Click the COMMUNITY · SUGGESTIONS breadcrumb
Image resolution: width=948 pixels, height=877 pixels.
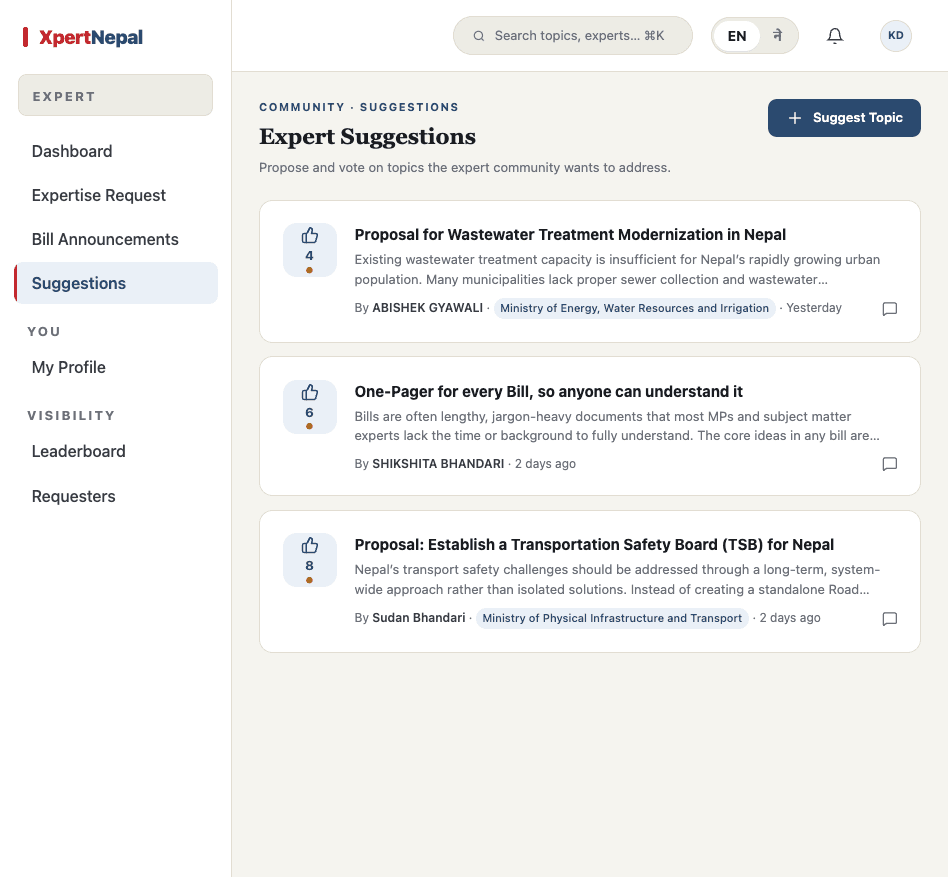[x=359, y=107]
